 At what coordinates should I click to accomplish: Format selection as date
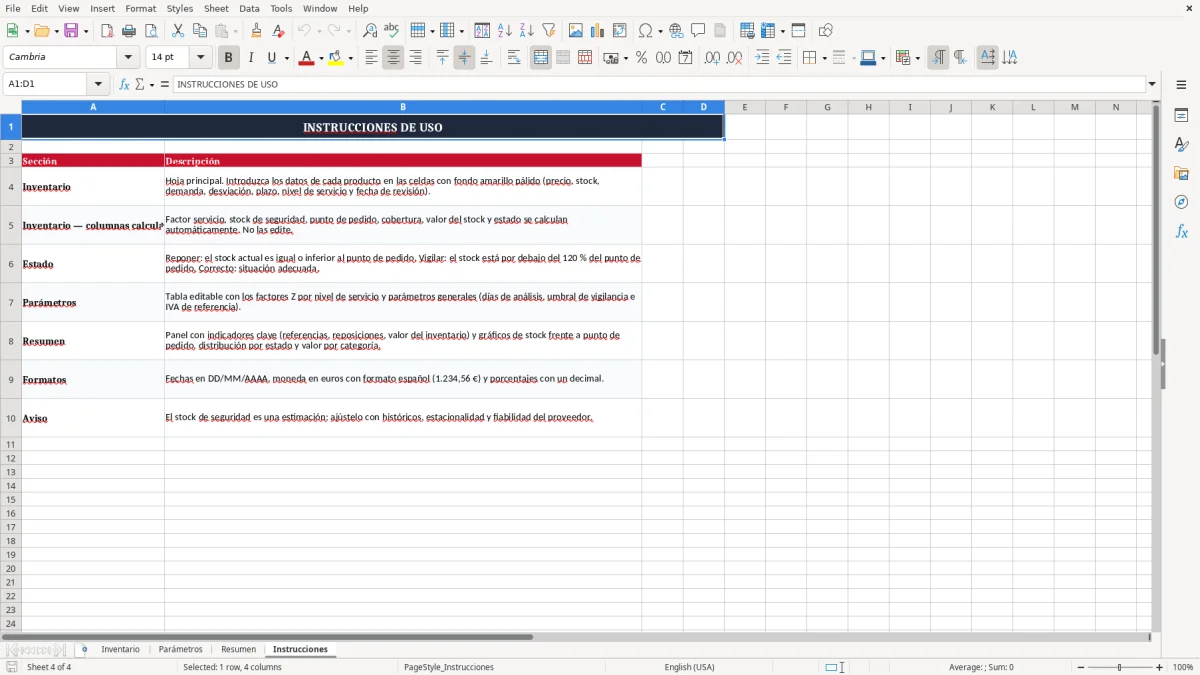click(685, 58)
